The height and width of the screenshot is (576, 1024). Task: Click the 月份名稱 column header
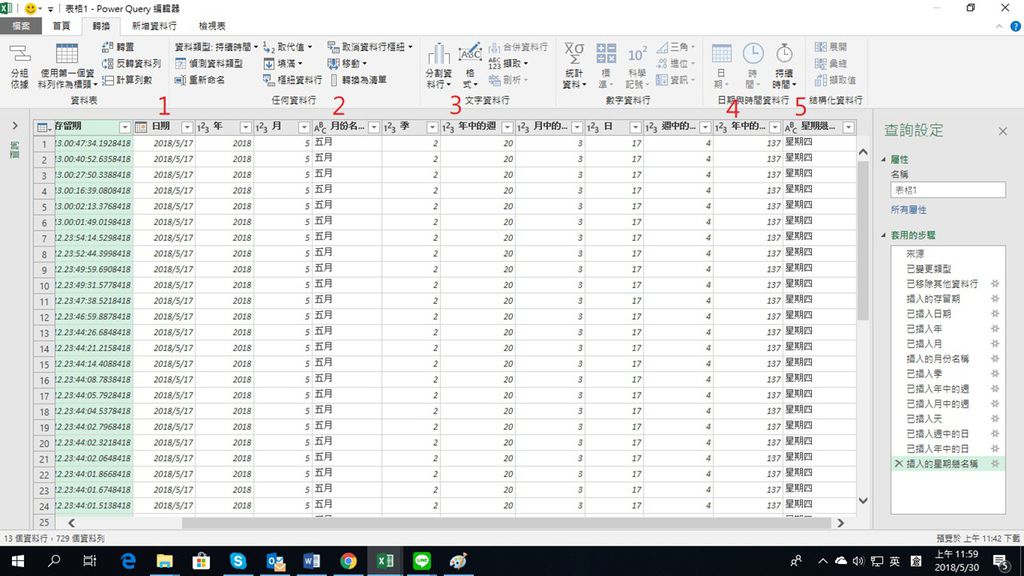click(346, 127)
